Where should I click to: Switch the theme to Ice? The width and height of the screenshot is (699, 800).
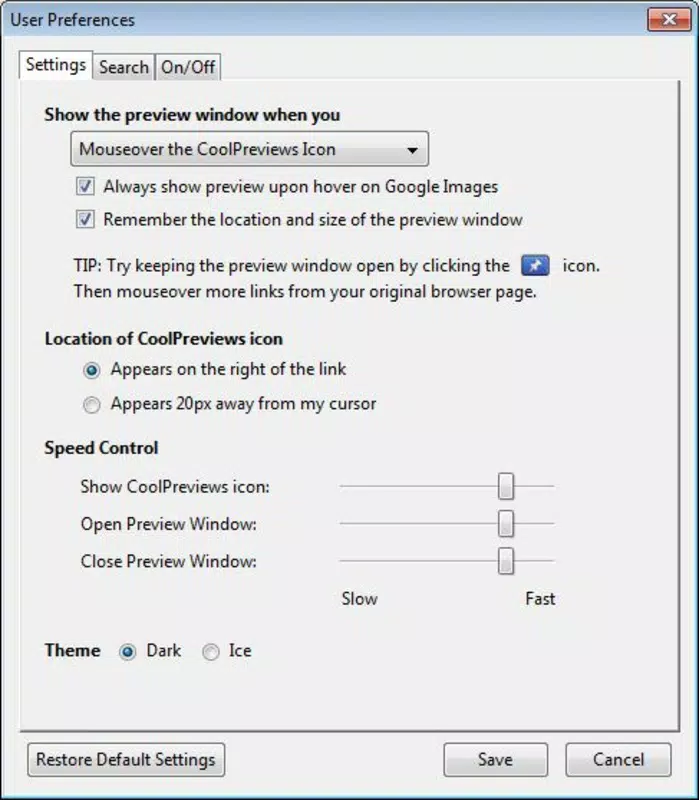211,652
